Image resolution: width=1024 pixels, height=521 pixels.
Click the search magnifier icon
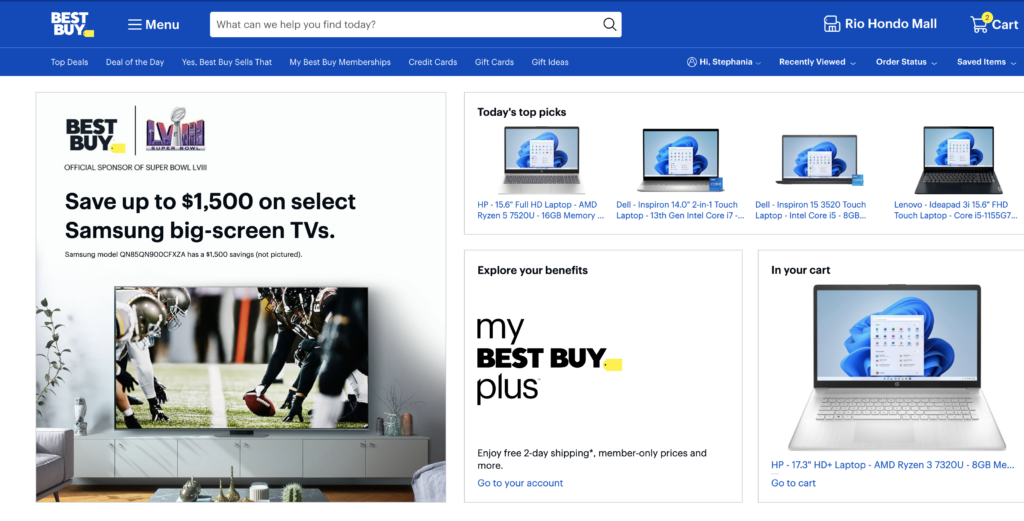point(609,24)
